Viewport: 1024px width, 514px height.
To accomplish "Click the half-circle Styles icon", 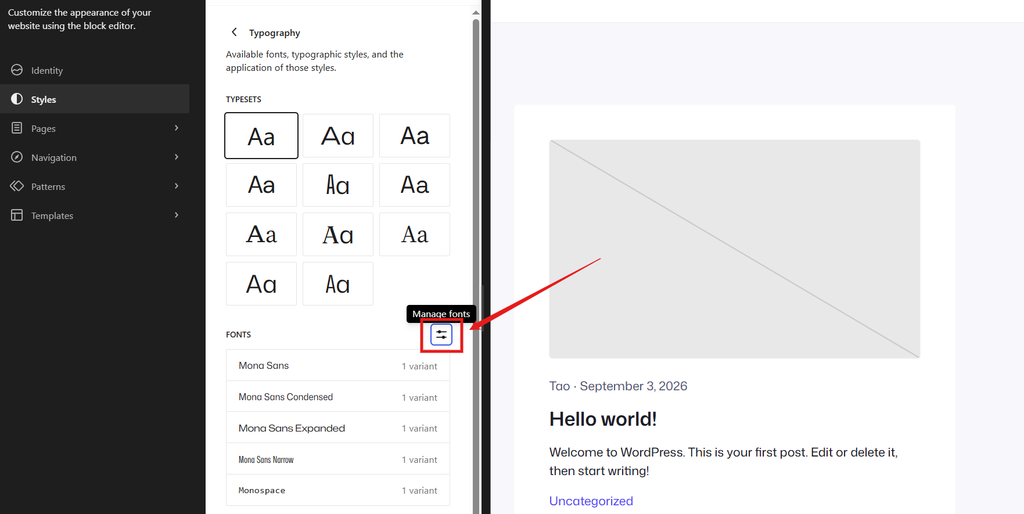I will pyautogui.click(x=17, y=99).
